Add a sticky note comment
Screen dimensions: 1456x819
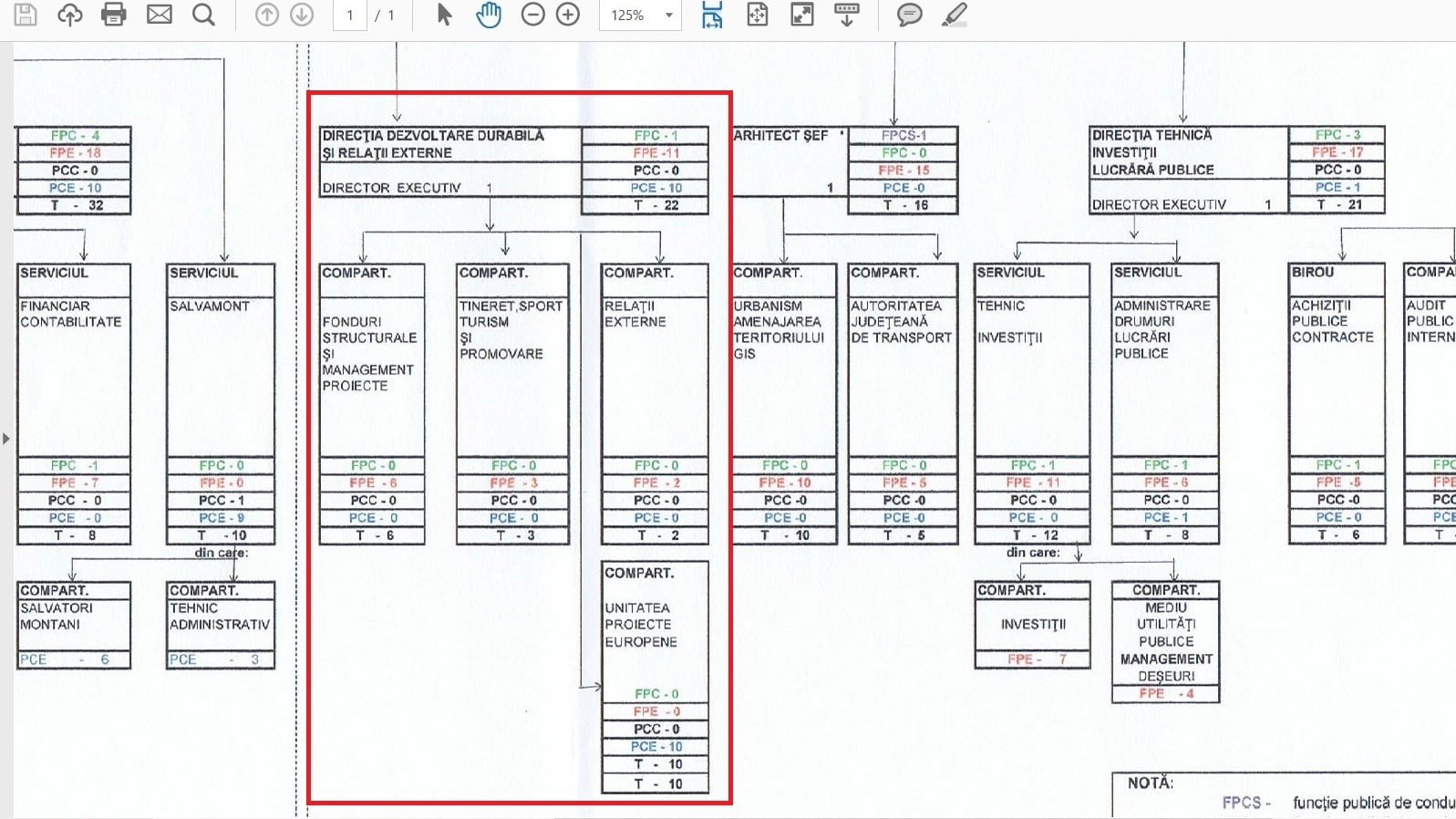tap(909, 15)
